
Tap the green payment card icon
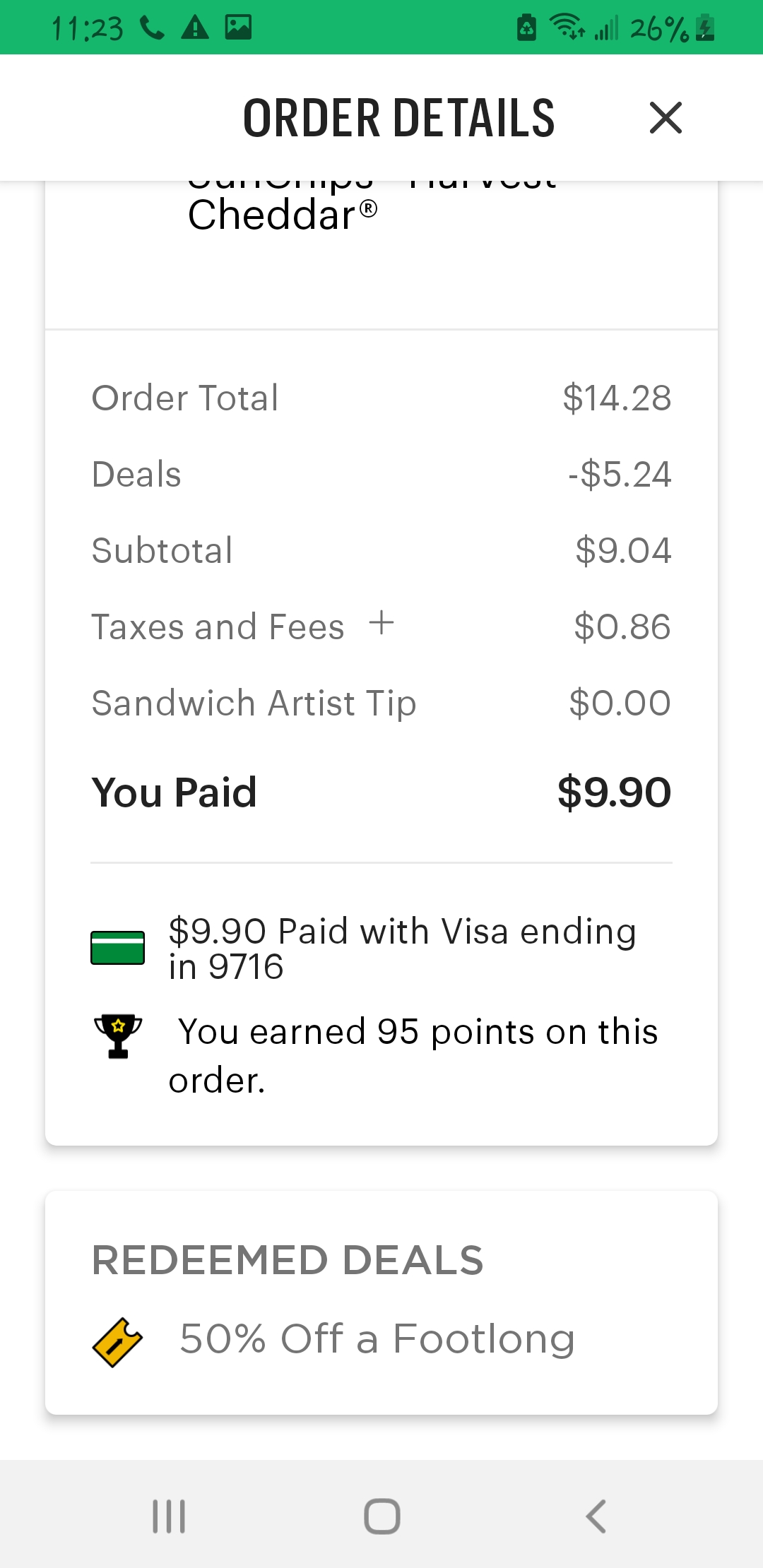click(x=118, y=948)
